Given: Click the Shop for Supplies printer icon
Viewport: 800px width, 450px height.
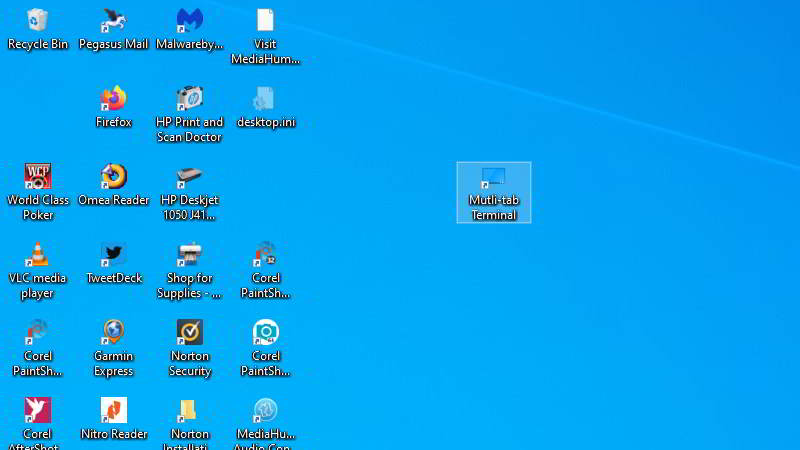Looking at the screenshot, I should [x=189, y=254].
